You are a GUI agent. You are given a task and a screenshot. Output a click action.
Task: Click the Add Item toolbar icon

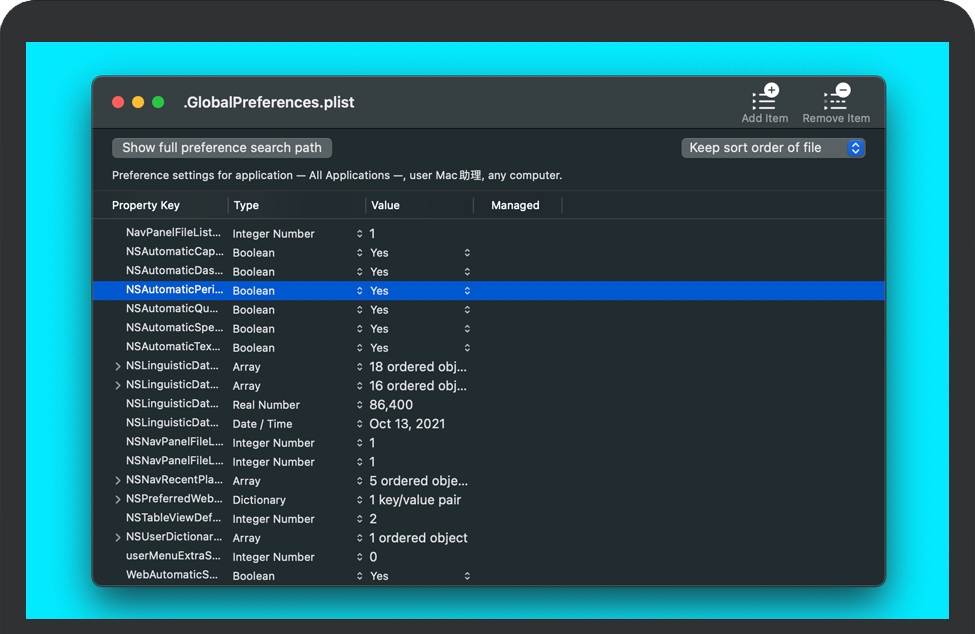coord(764,99)
